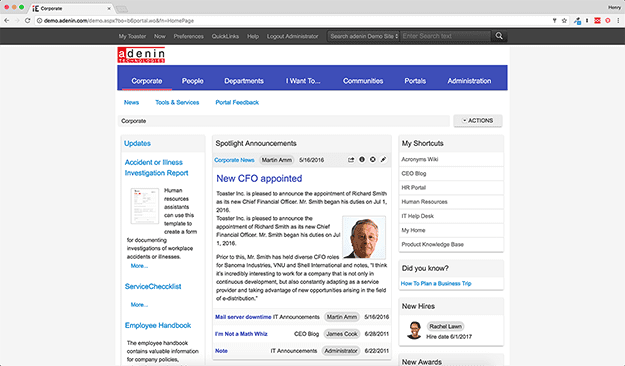Open the Communities tab

[x=363, y=81]
